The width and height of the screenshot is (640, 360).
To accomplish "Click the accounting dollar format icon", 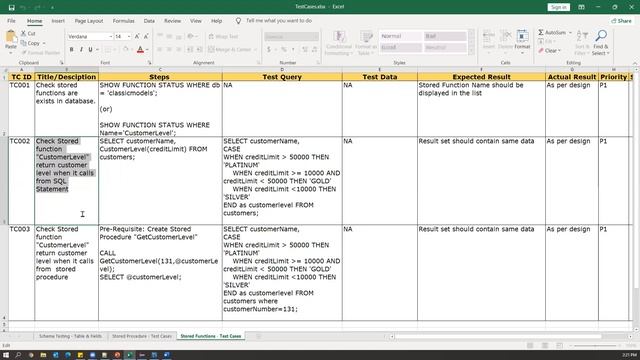I will click(269, 49).
